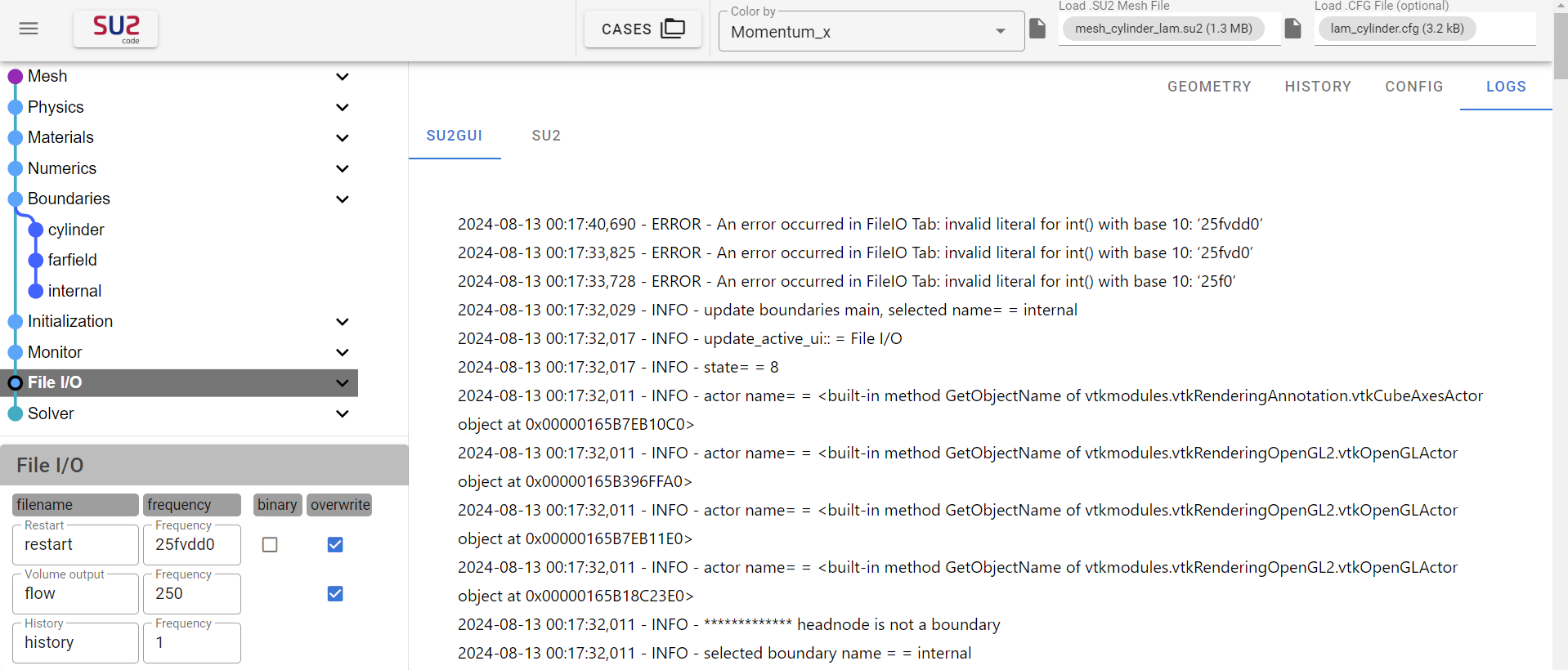Switch to the CONFIG tab
The image size is (1568, 670).
[x=1413, y=87]
